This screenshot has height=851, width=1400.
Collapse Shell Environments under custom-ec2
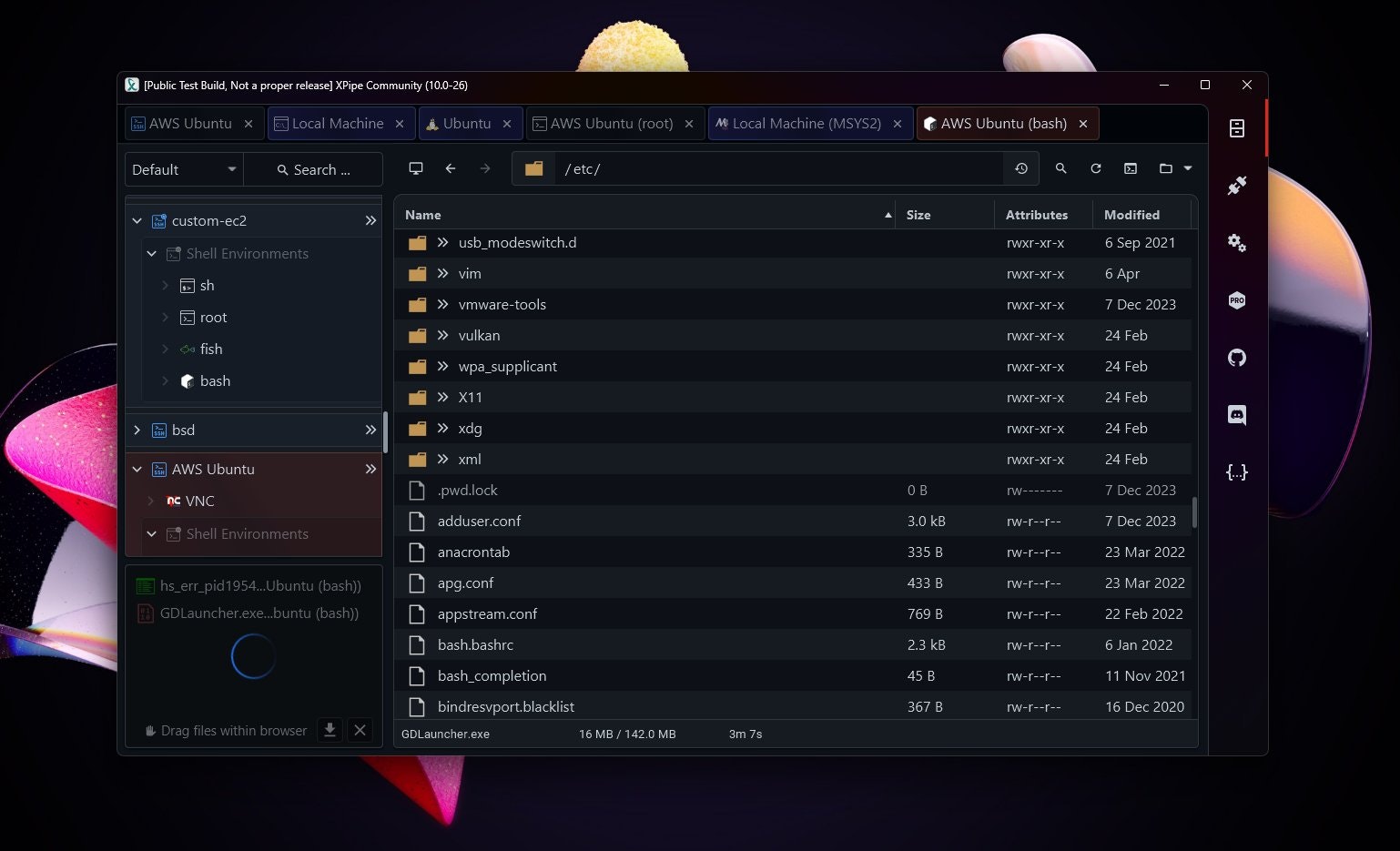152,253
